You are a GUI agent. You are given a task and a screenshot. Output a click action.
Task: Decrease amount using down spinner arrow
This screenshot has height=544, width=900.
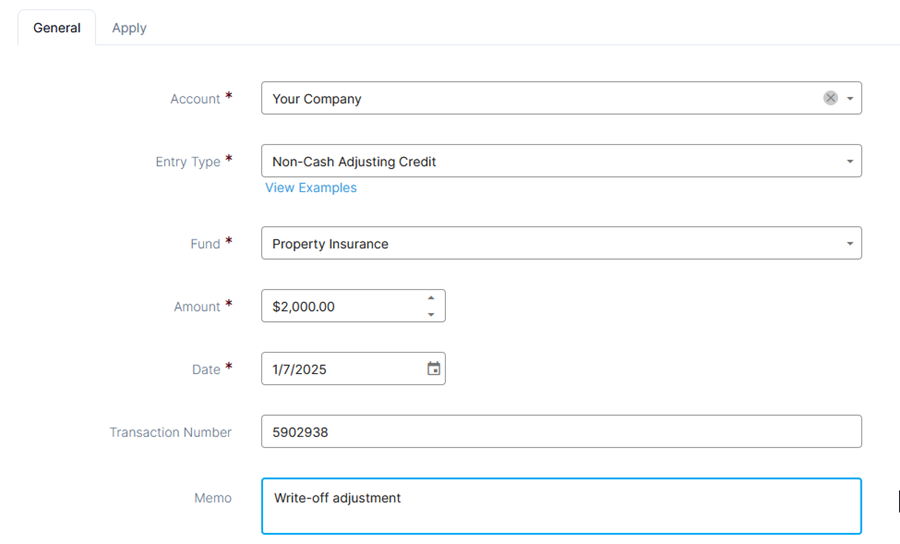(431, 314)
